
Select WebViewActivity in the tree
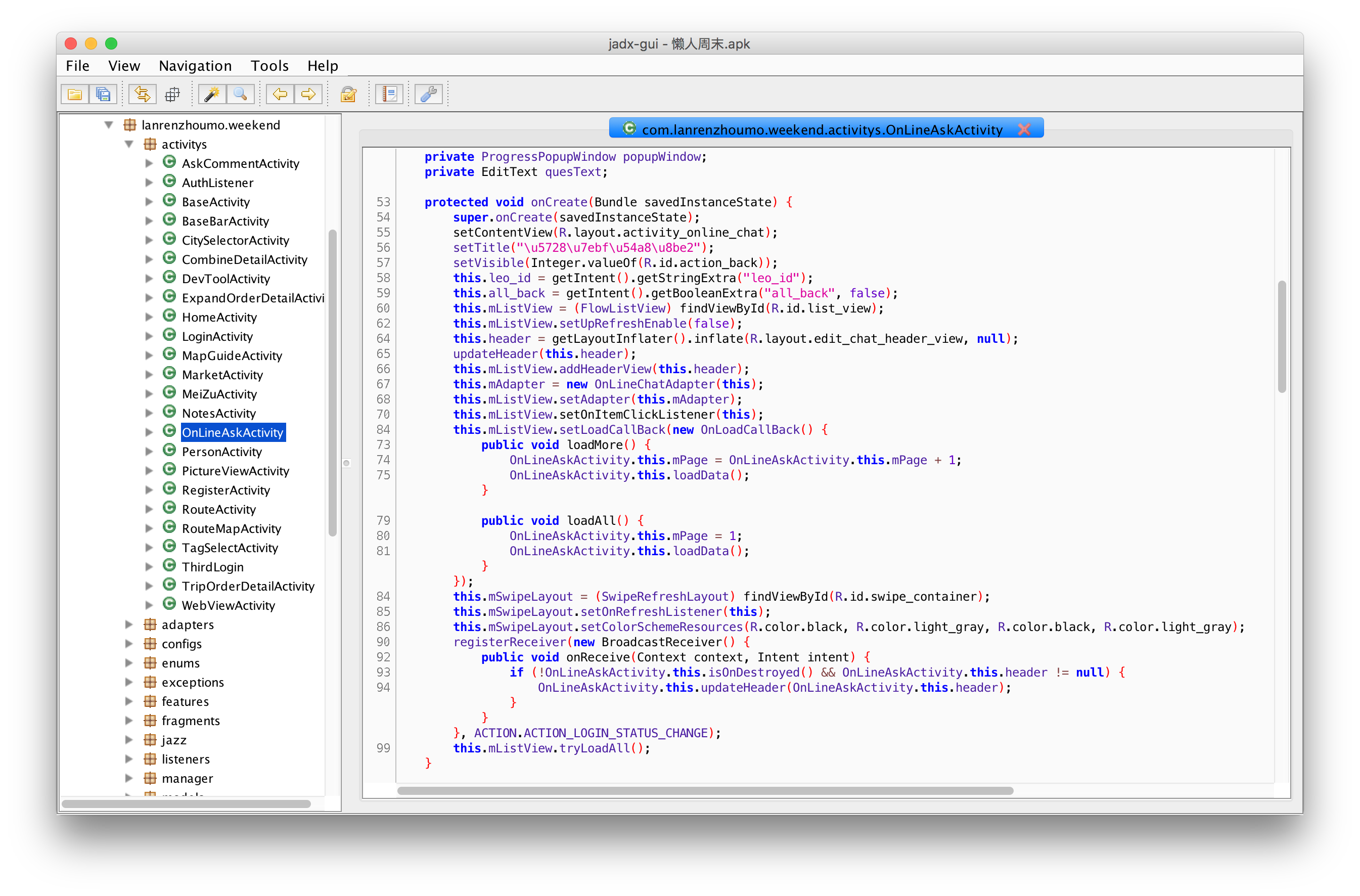[228, 605]
